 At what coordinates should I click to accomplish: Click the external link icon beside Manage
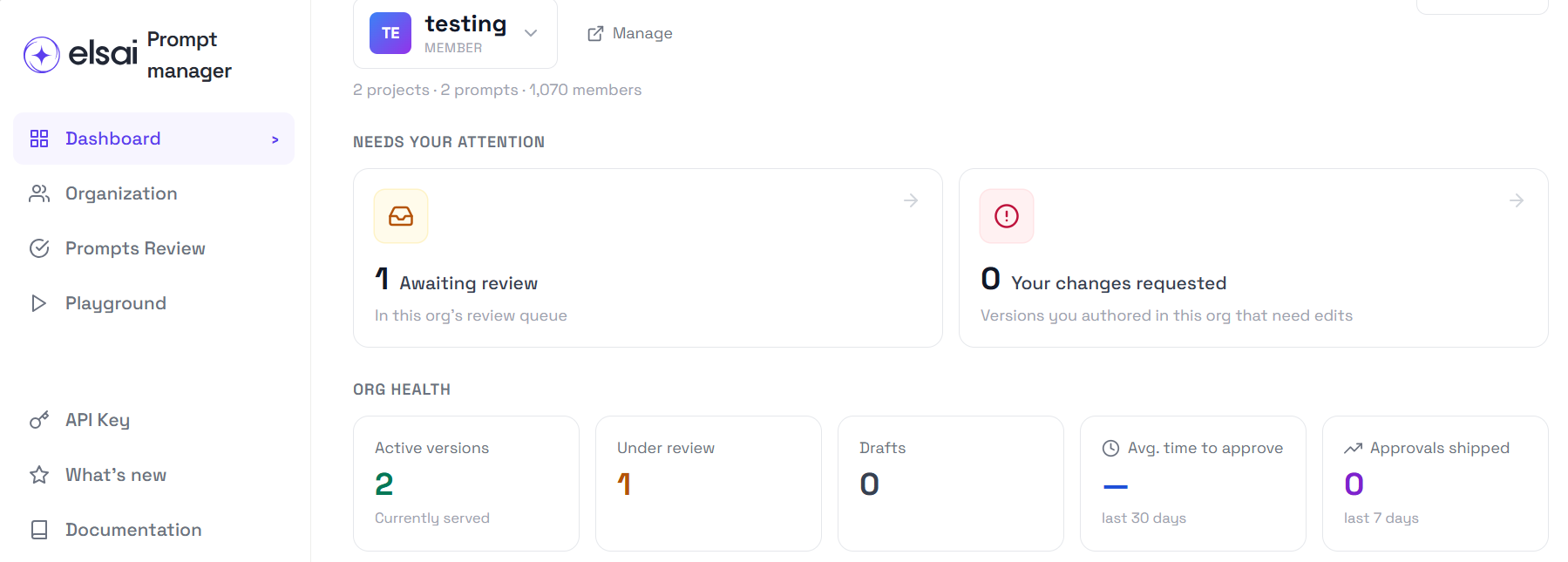595,34
